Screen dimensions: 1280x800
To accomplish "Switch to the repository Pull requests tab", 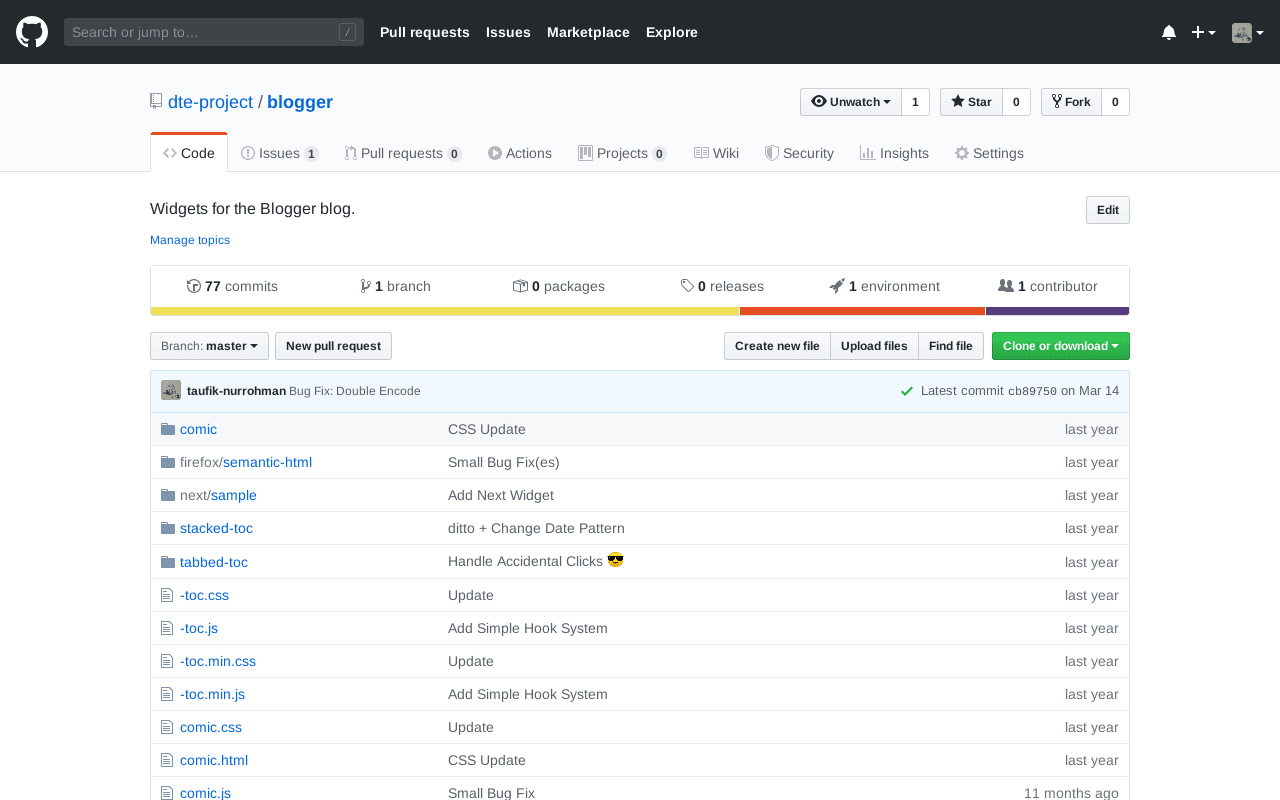I will coord(403,153).
